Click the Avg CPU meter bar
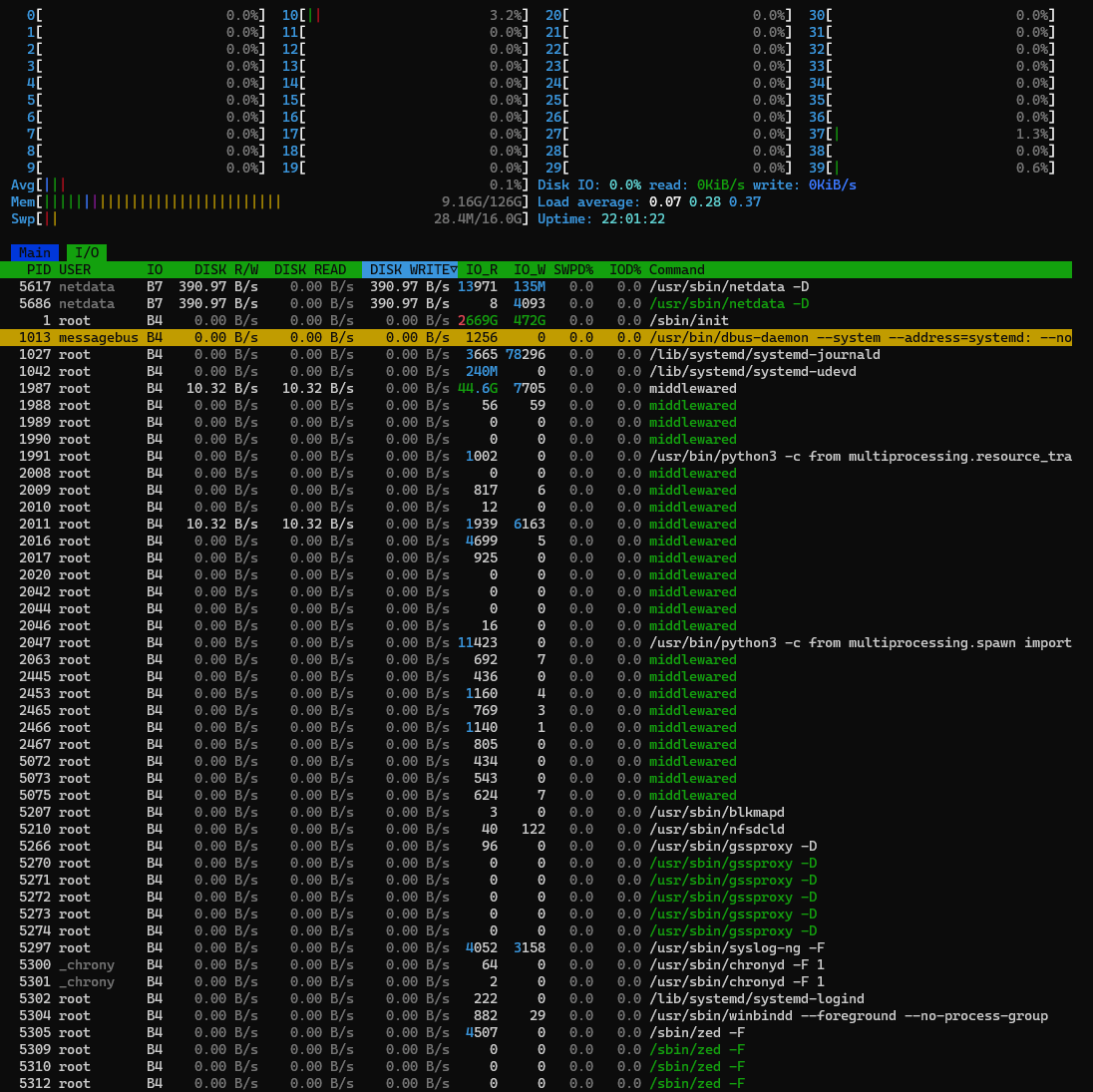Screen dimensions: 1093x1092 coord(270,184)
